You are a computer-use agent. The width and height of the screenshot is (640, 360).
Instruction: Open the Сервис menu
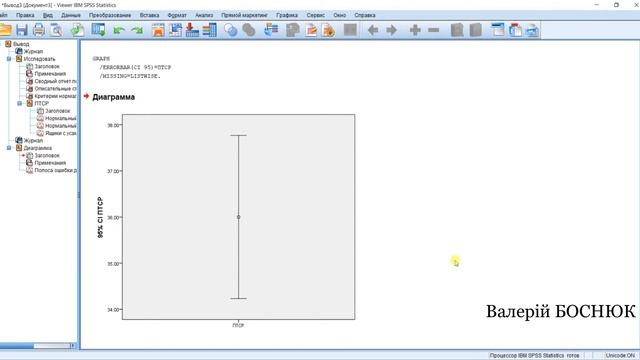point(316,15)
